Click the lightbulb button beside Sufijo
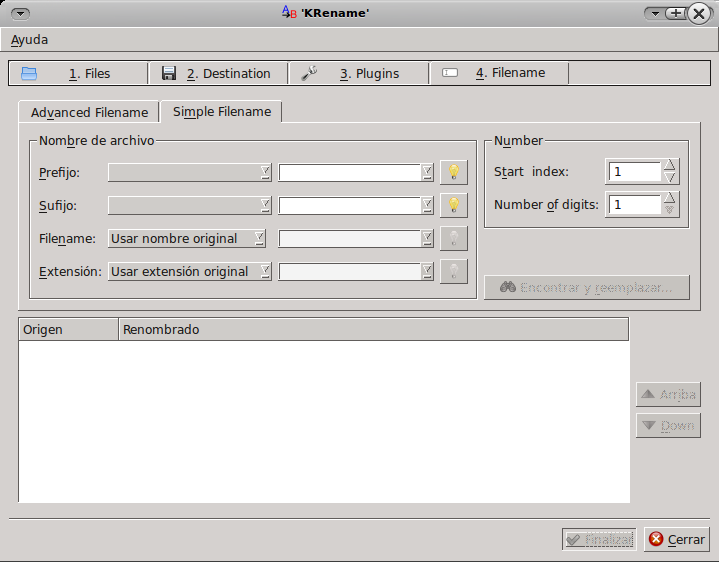Image resolution: width=719 pixels, height=562 pixels. click(x=454, y=205)
